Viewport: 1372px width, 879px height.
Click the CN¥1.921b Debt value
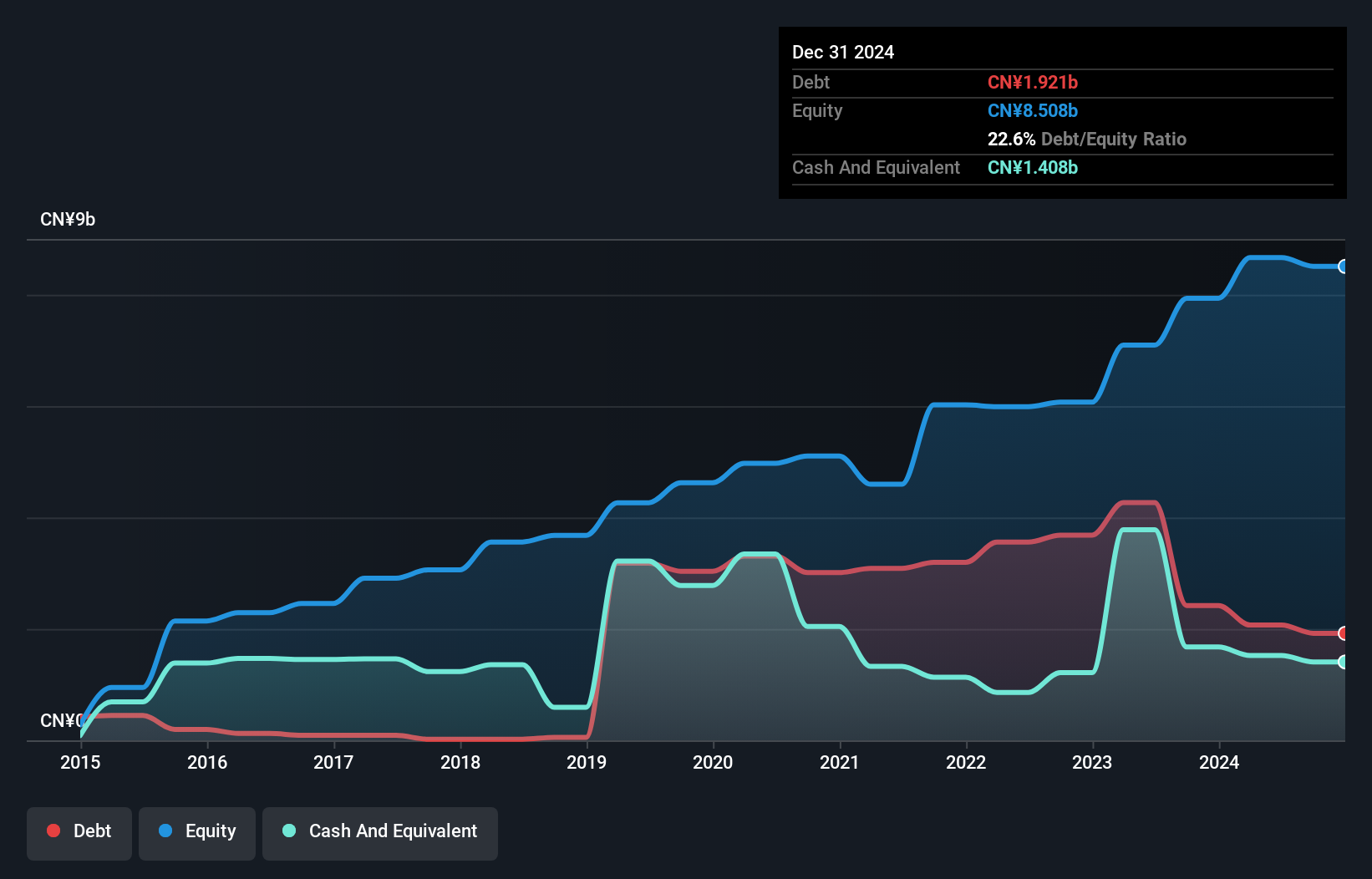coord(1033,82)
